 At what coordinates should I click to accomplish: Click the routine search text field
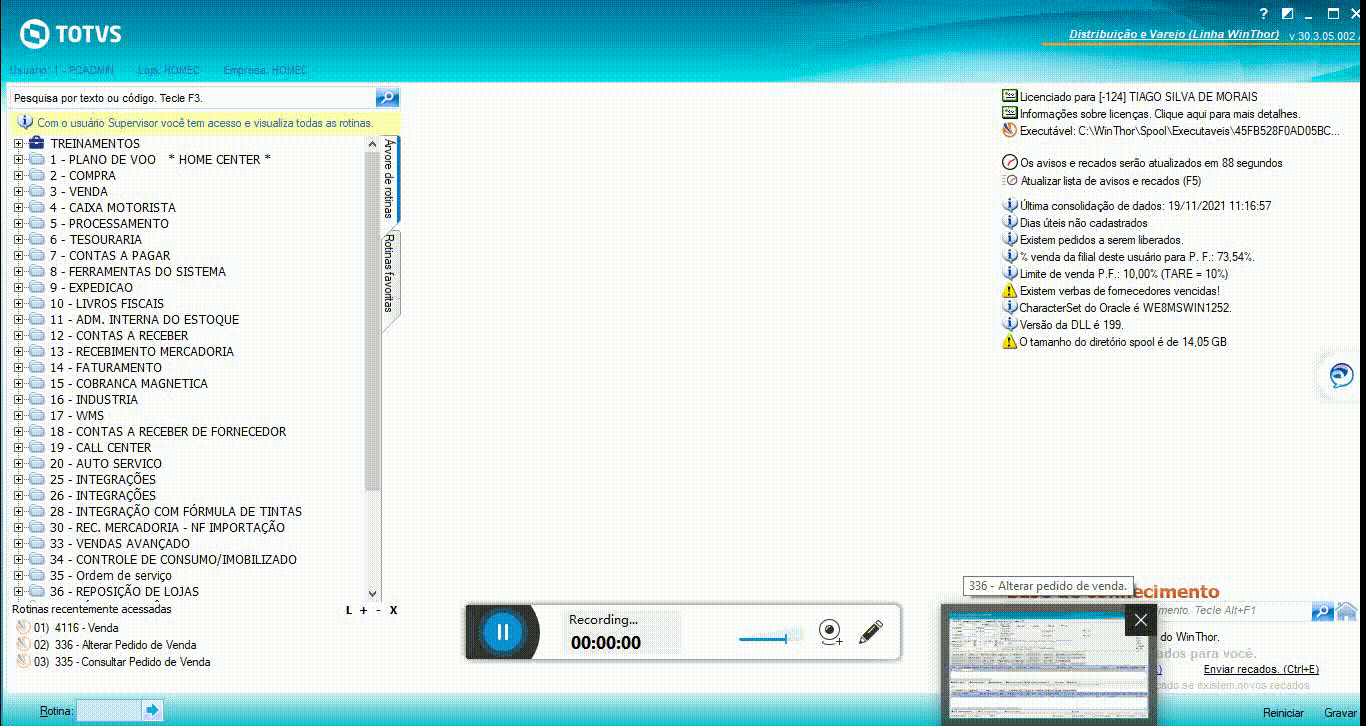(192, 98)
